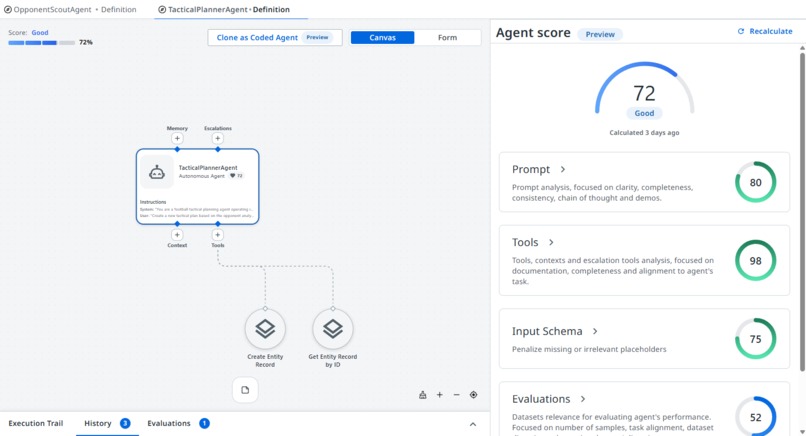Click Evaluations tab count badge 1
This screenshot has width=806, height=436.
tap(204, 423)
